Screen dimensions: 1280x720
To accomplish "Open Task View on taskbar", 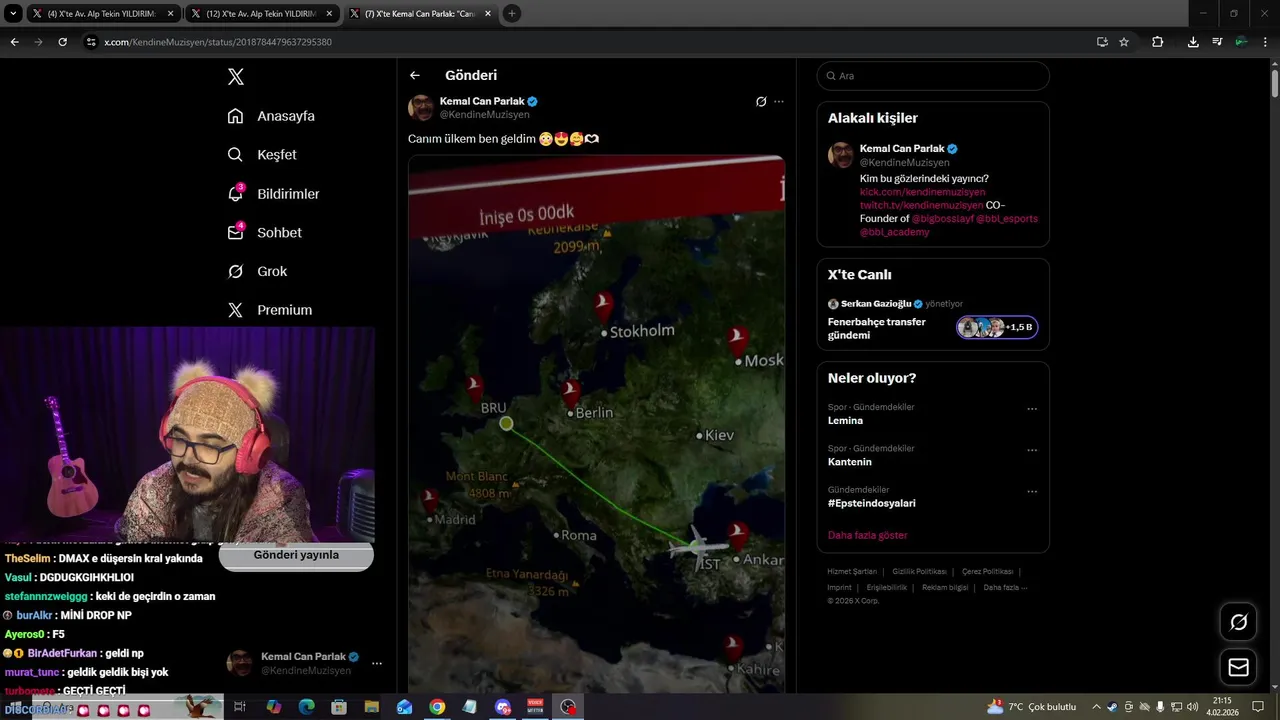I will coord(240,707).
